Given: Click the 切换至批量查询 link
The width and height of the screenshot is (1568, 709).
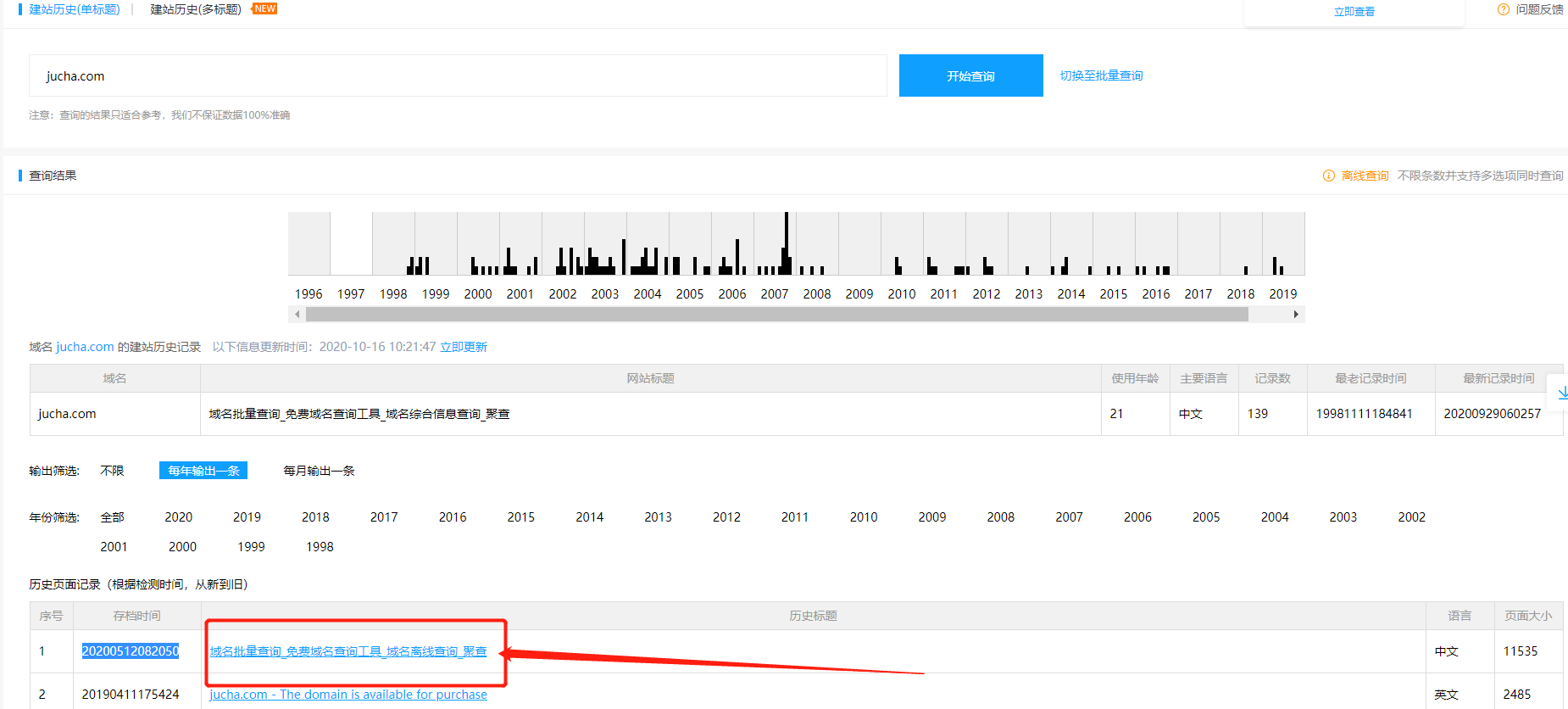Looking at the screenshot, I should click(x=1101, y=75).
